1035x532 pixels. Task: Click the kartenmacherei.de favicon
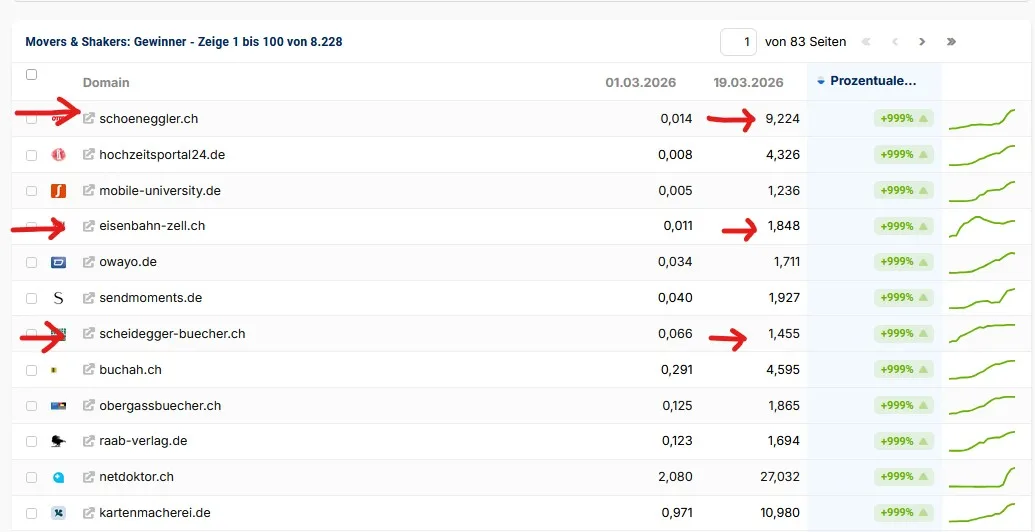pos(58,513)
